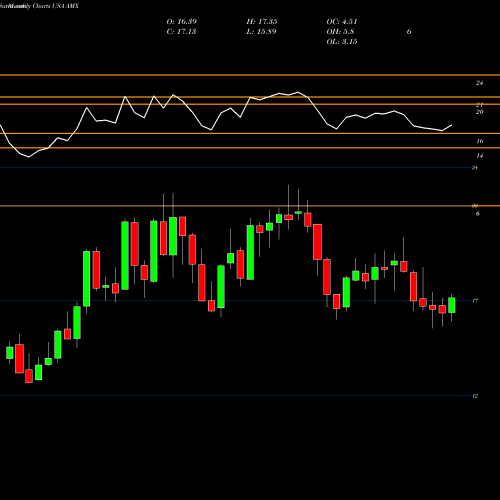Viewport: 500px width, 500px height.
Task: Click the open price value 'O: 16.39'
Action: (x=182, y=22)
